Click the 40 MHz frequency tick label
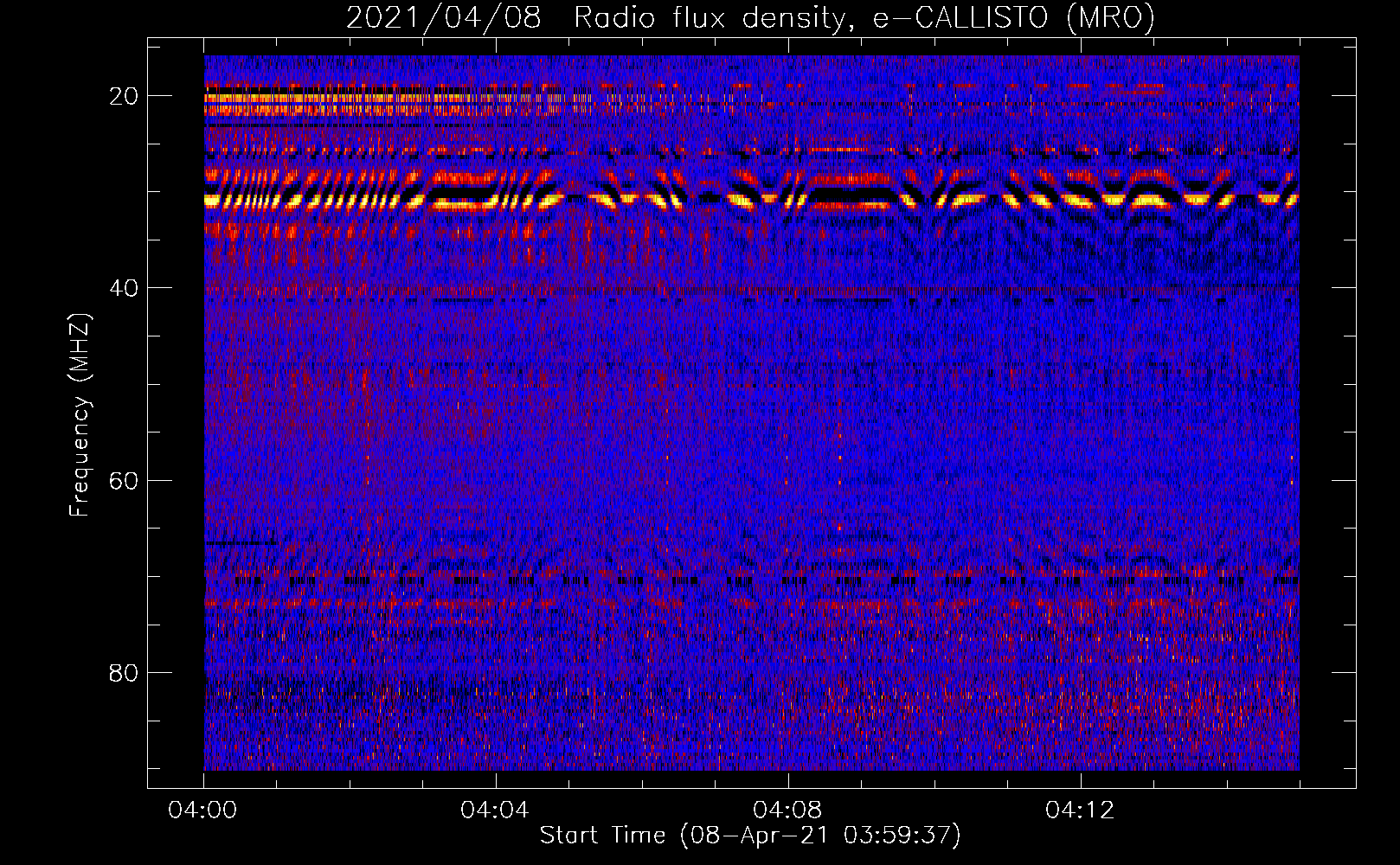The width and height of the screenshot is (1400, 865). coord(124,288)
